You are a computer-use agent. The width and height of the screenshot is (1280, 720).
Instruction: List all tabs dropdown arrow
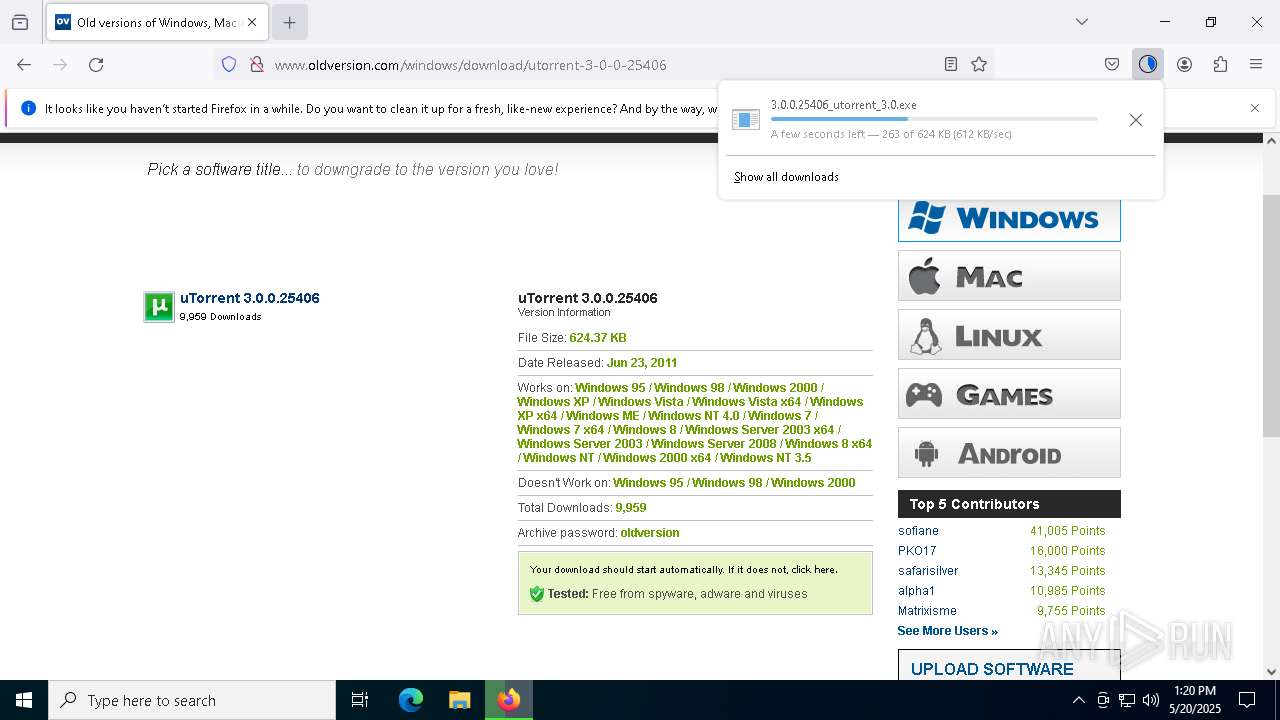click(1082, 22)
